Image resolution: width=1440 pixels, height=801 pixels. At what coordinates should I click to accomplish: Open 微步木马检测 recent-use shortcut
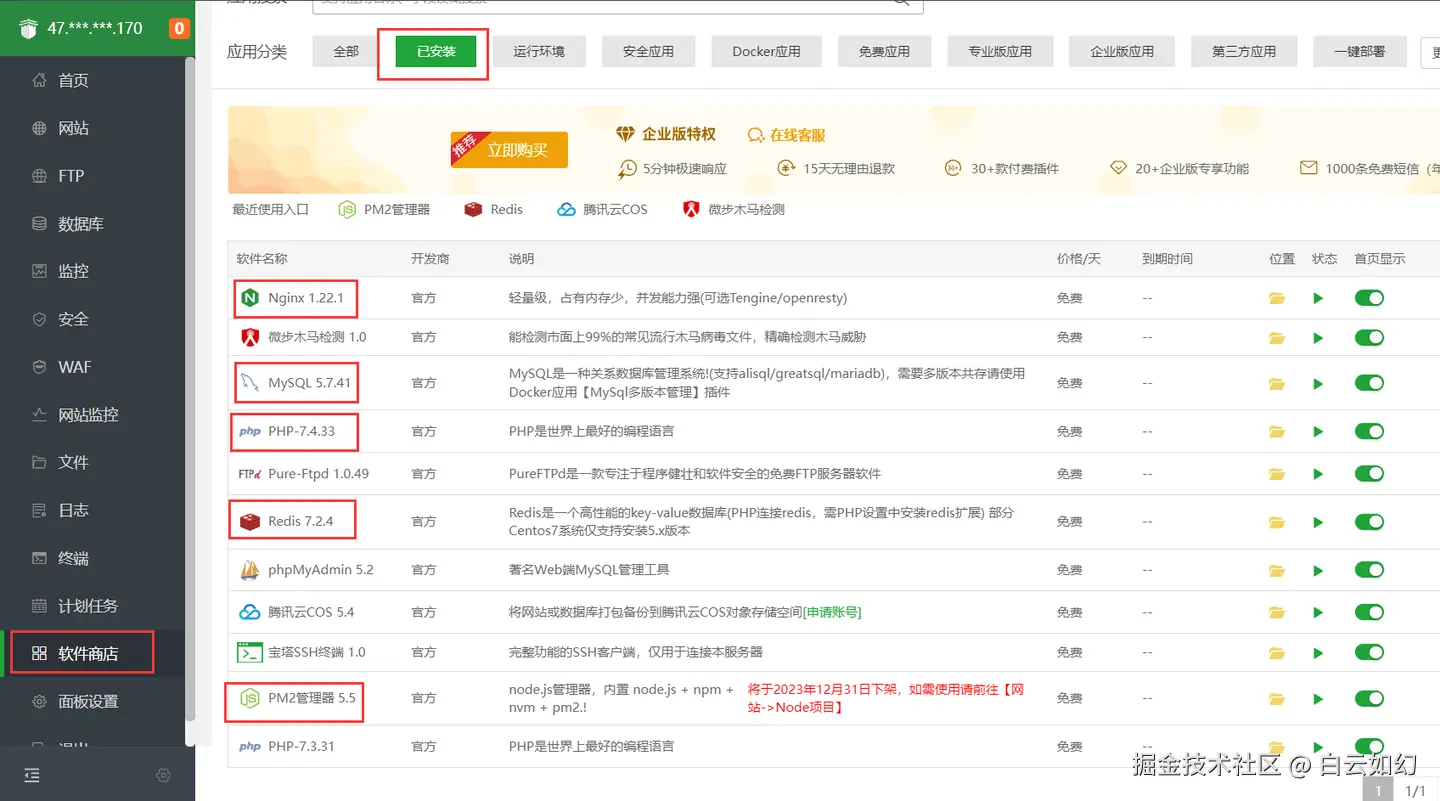(733, 209)
